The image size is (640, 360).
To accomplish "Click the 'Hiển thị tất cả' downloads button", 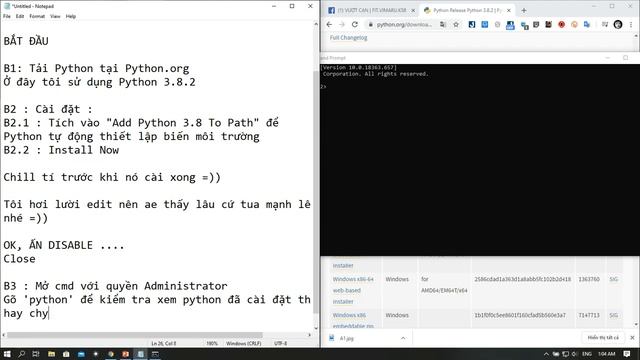I will 603,338.
